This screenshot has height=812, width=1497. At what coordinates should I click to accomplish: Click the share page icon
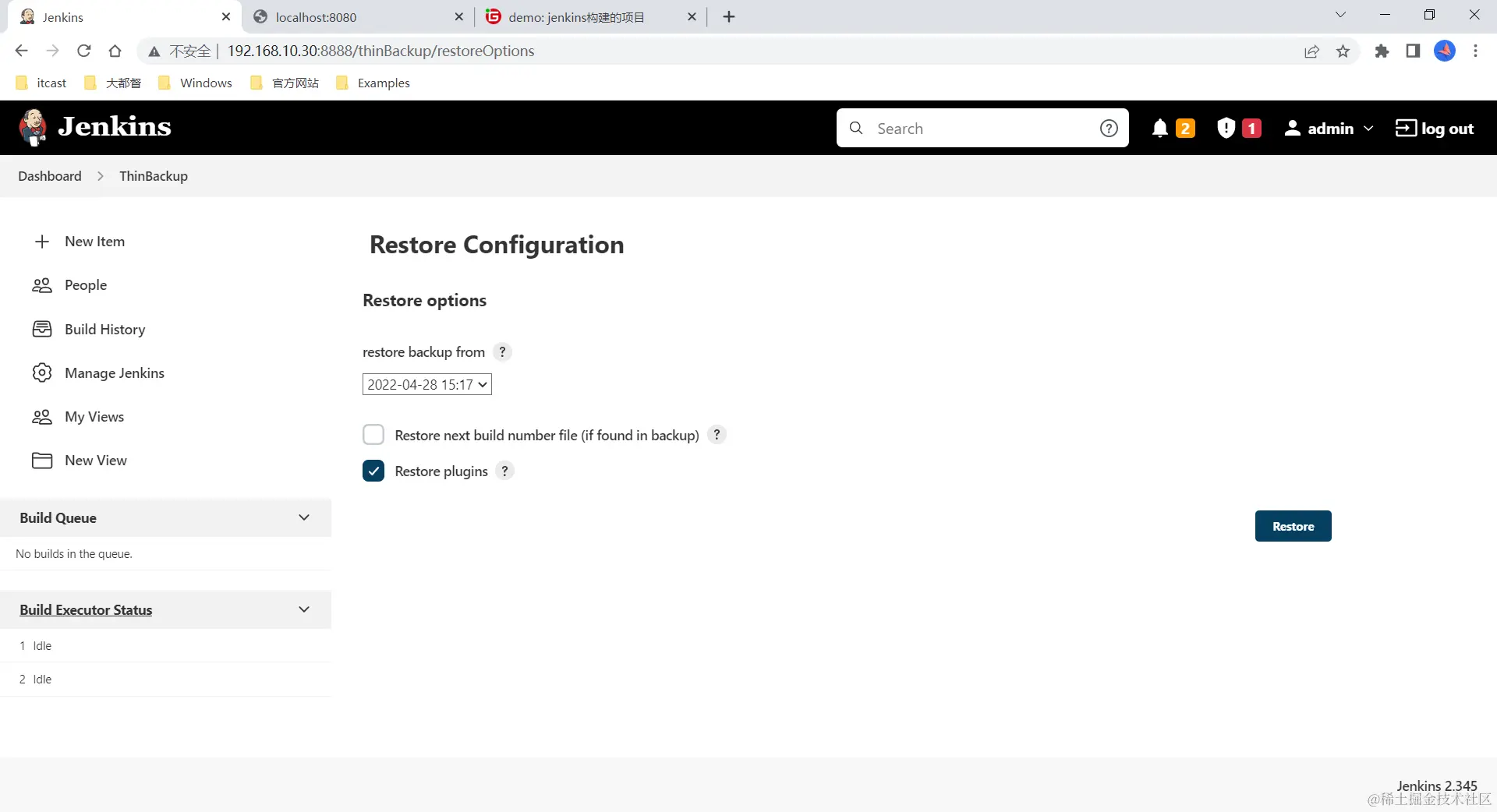point(1311,51)
